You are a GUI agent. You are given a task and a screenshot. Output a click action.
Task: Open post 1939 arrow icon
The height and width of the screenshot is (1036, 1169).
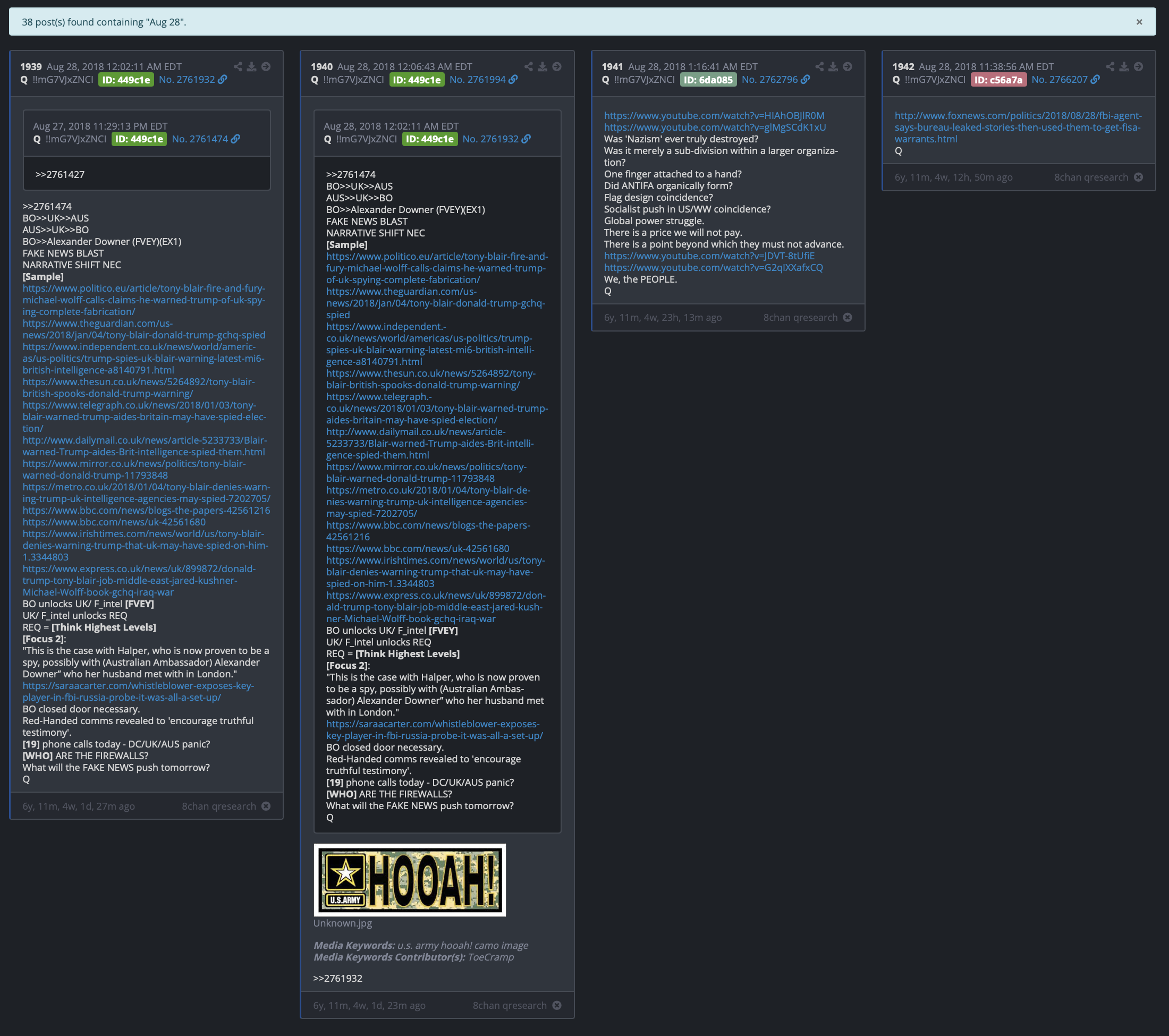tap(266, 67)
